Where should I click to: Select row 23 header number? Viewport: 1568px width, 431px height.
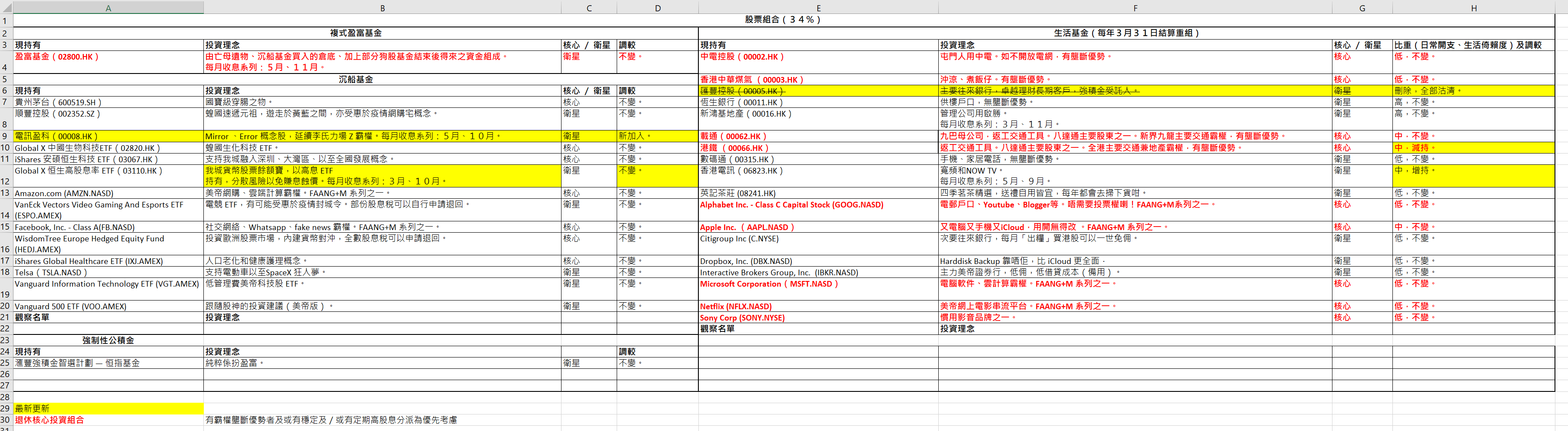coord(6,340)
